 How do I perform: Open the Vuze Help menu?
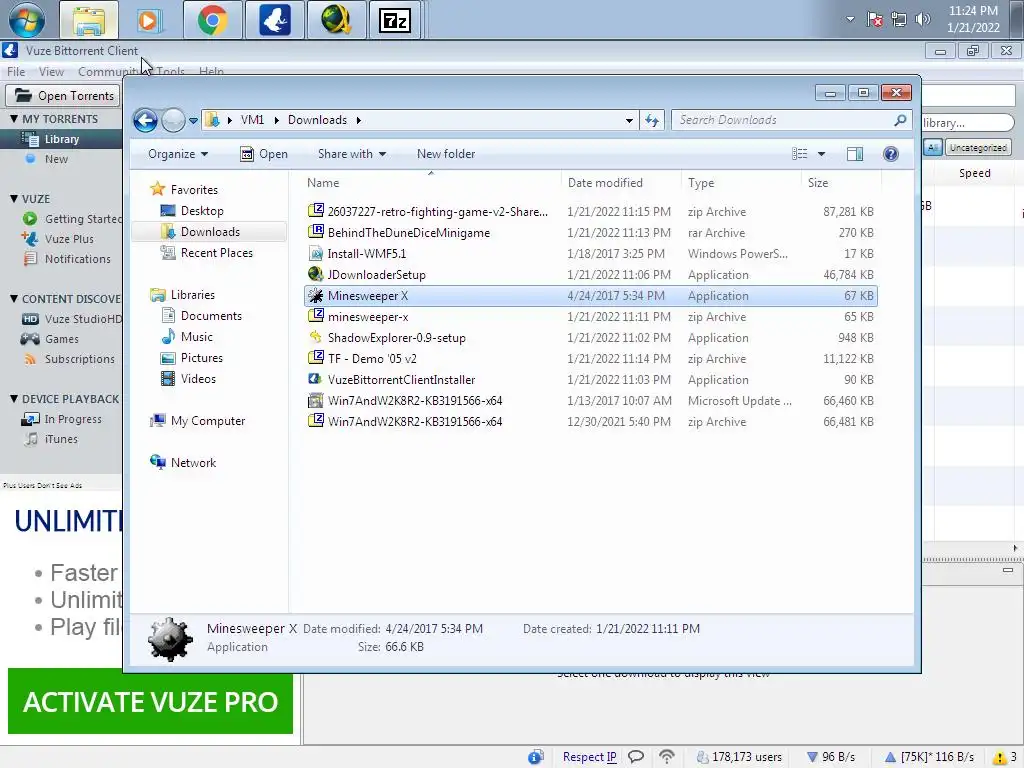tap(211, 72)
